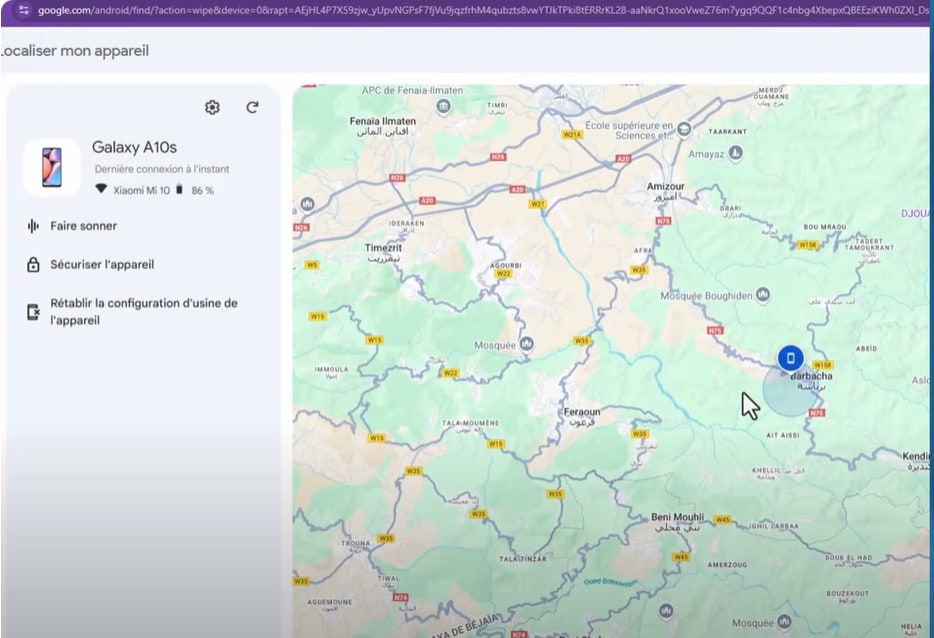Click the factory reset device icon
This screenshot has width=934, height=638.
click(33, 312)
